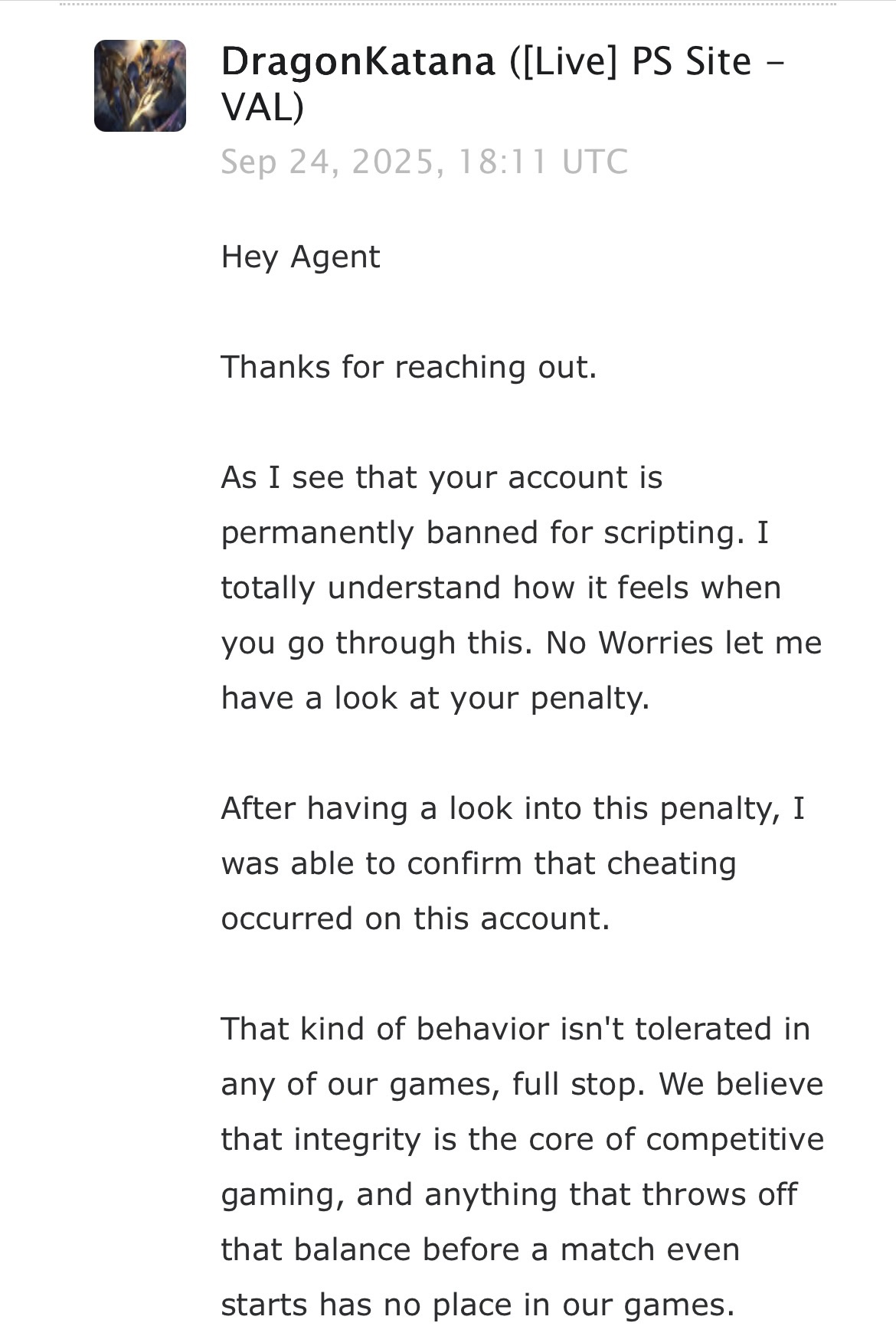Click "was able to confirm that cheating"
Image resolution: width=896 pixels, height=1336 pixels.
479,863
